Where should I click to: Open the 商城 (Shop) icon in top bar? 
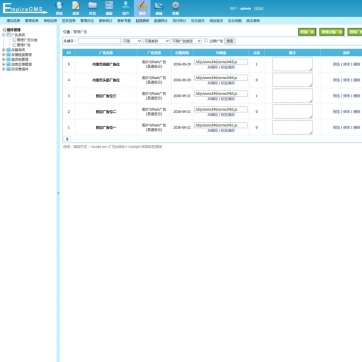159,8
